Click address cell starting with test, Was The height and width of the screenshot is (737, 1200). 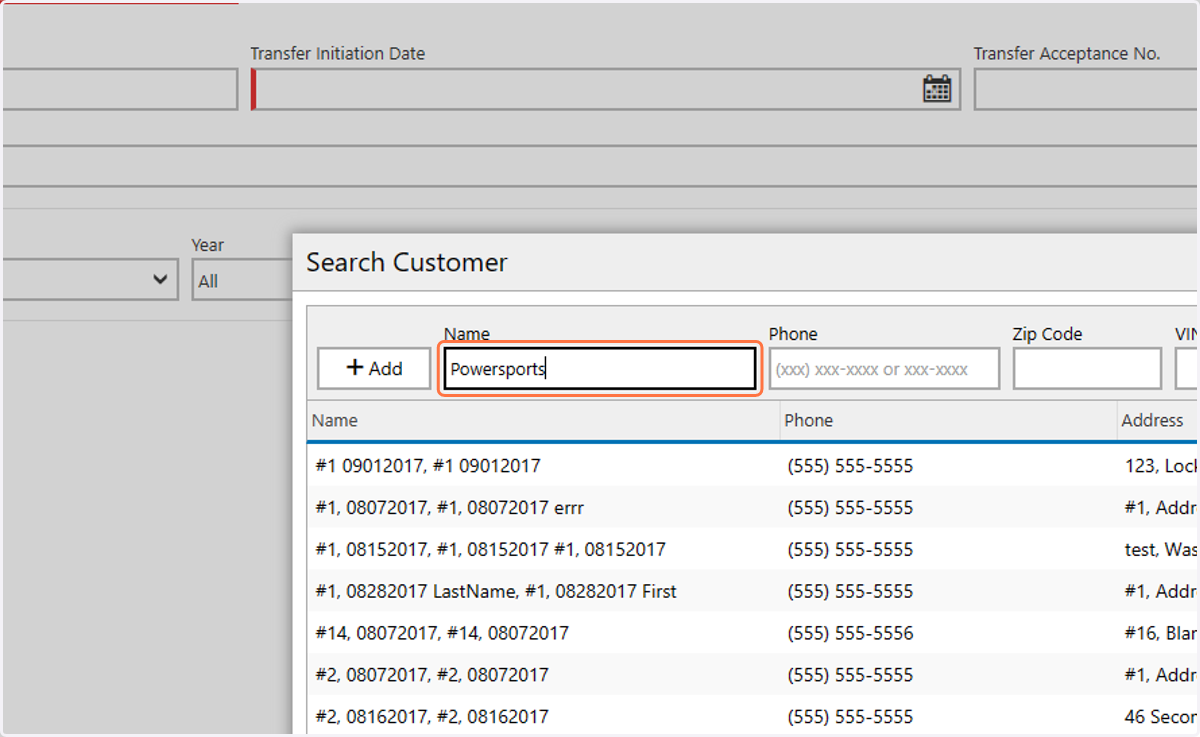click(x=1160, y=550)
